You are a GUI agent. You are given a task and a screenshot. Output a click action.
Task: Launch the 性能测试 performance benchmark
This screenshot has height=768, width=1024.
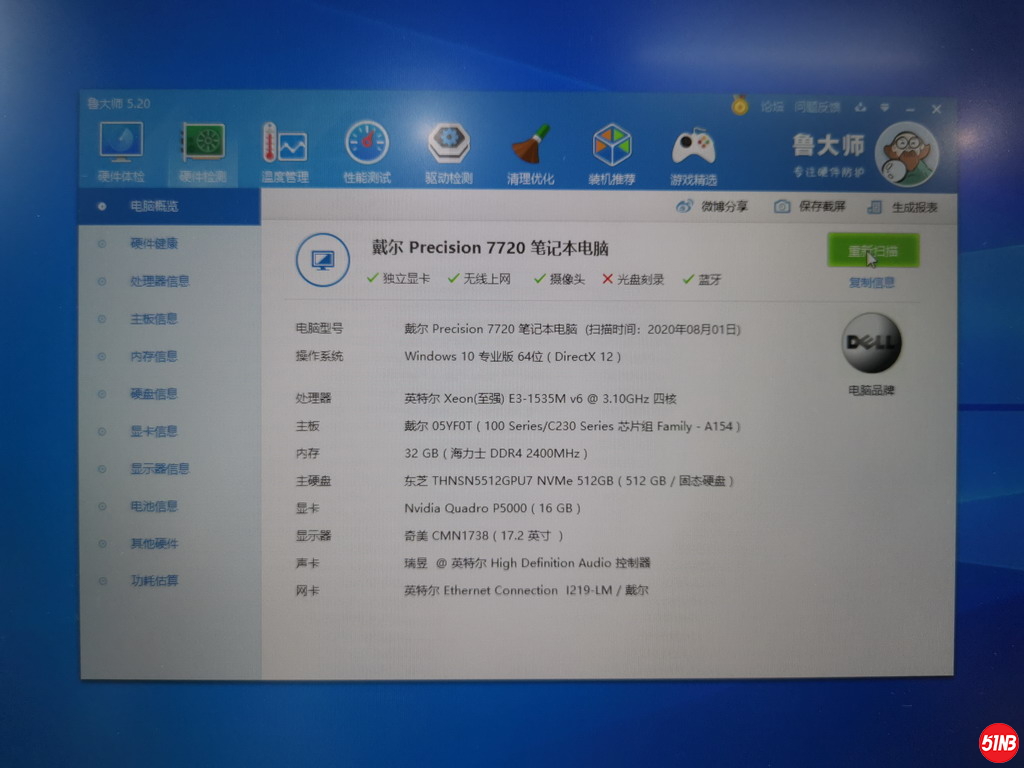[x=366, y=152]
